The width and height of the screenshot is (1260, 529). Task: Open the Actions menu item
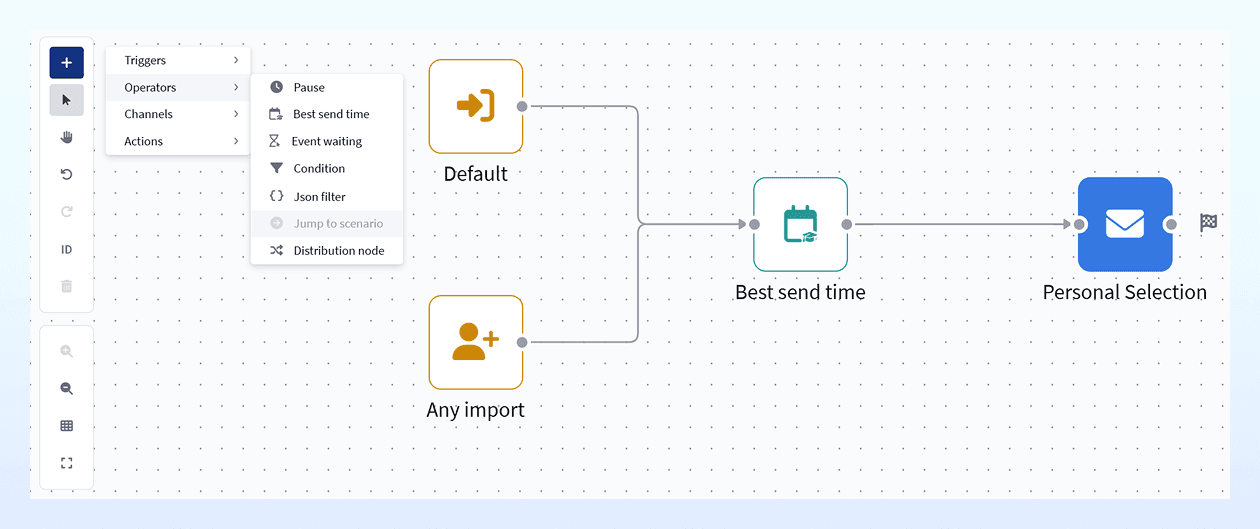(178, 141)
